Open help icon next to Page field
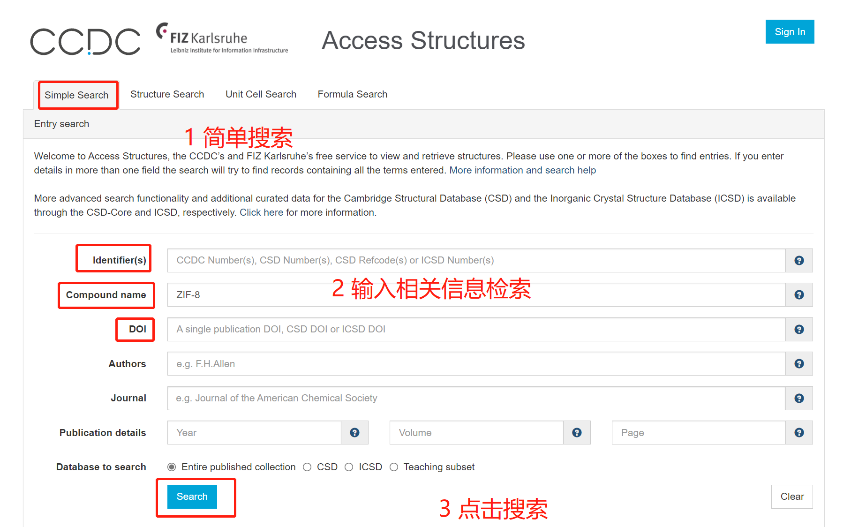This screenshot has width=866, height=527. tap(799, 433)
